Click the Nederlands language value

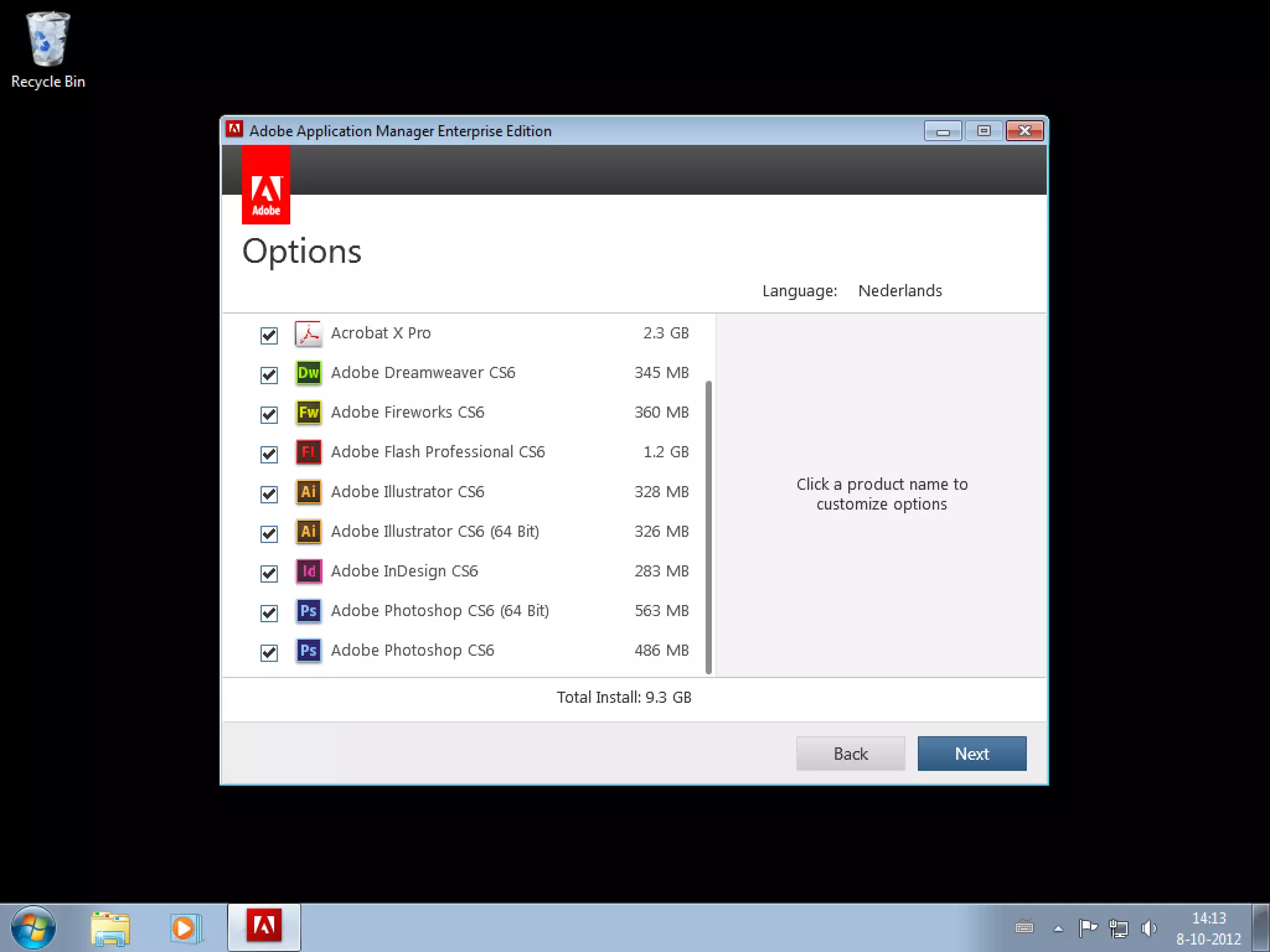[x=900, y=291]
